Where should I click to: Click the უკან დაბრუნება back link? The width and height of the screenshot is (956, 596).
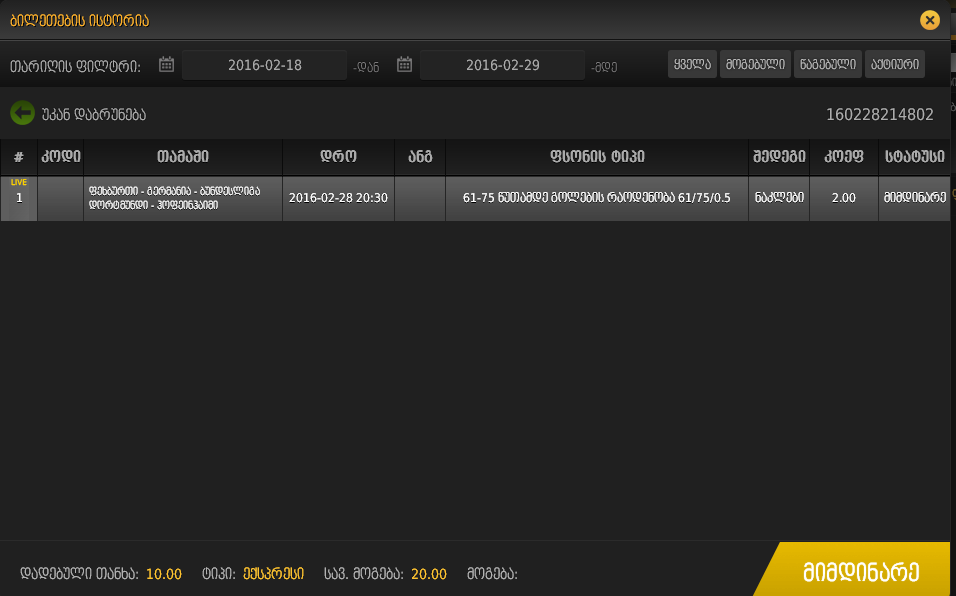pos(94,115)
